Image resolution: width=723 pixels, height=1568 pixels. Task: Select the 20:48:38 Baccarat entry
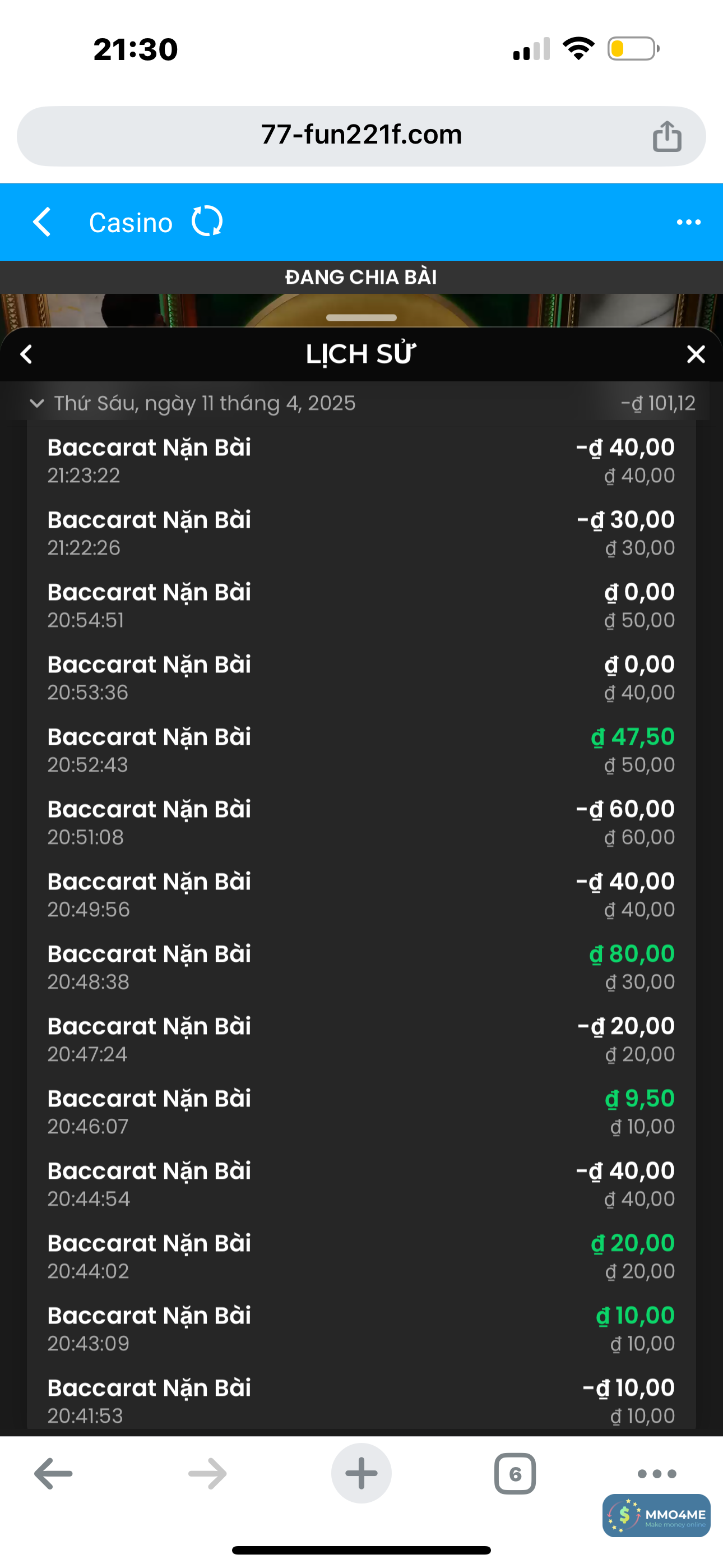(x=361, y=967)
